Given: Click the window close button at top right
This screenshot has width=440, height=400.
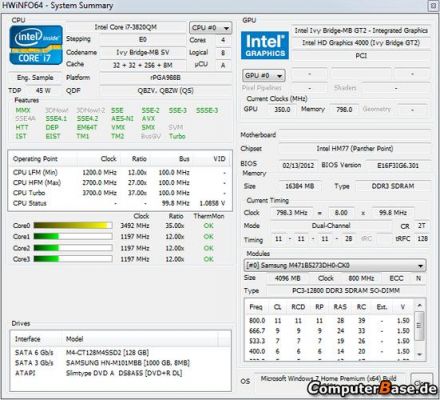Looking at the screenshot, I should pos(433,6).
